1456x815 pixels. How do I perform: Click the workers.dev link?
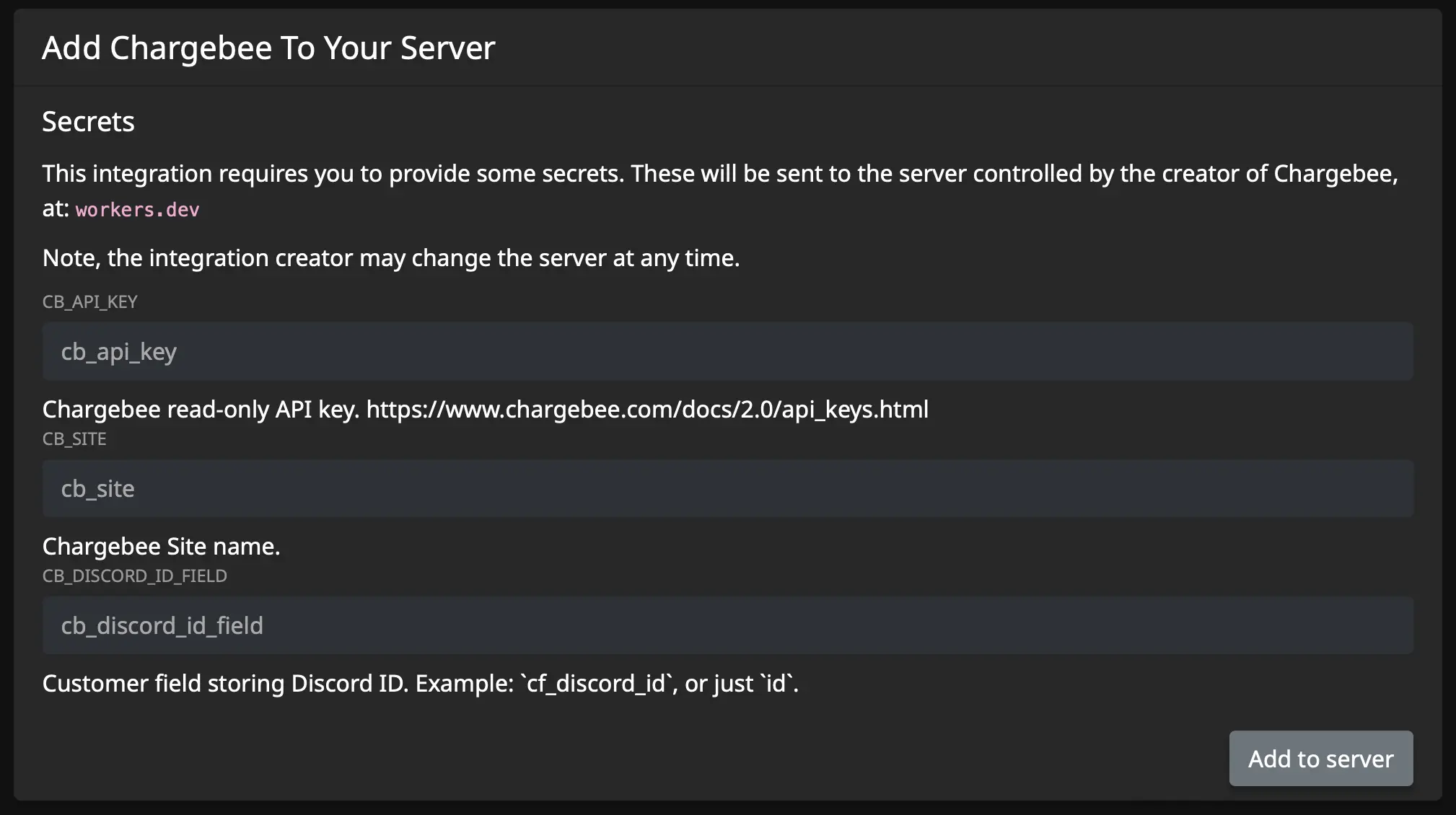coord(136,210)
